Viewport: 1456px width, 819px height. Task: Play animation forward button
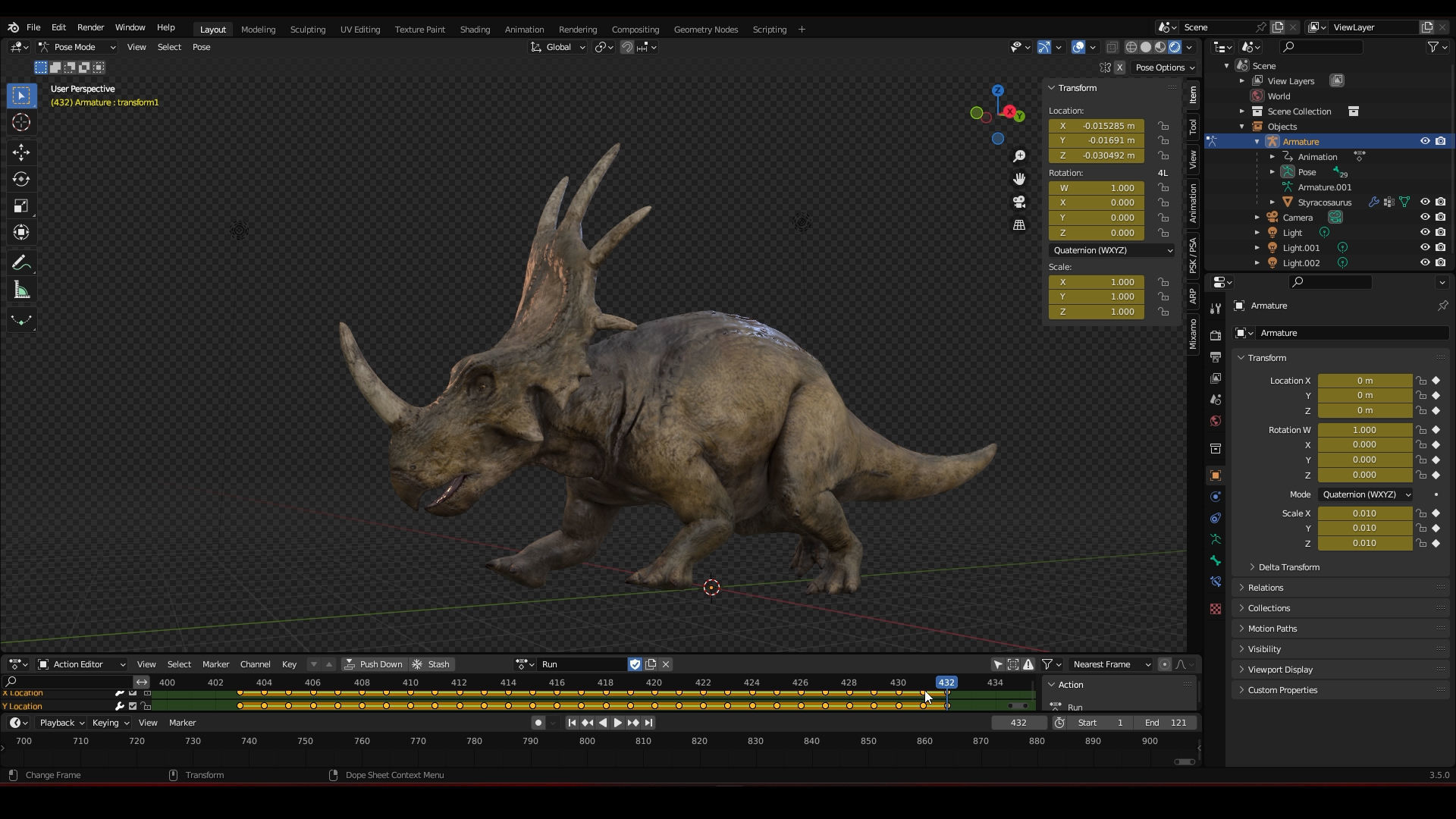(617, 723)
